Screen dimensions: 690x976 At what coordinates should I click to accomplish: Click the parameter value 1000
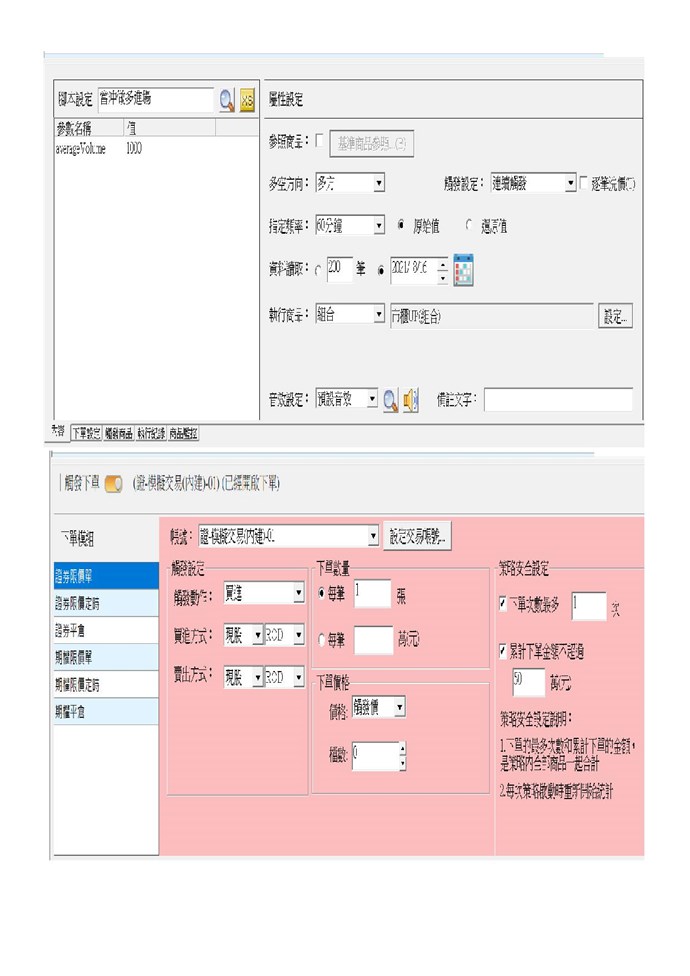point(134,149)
